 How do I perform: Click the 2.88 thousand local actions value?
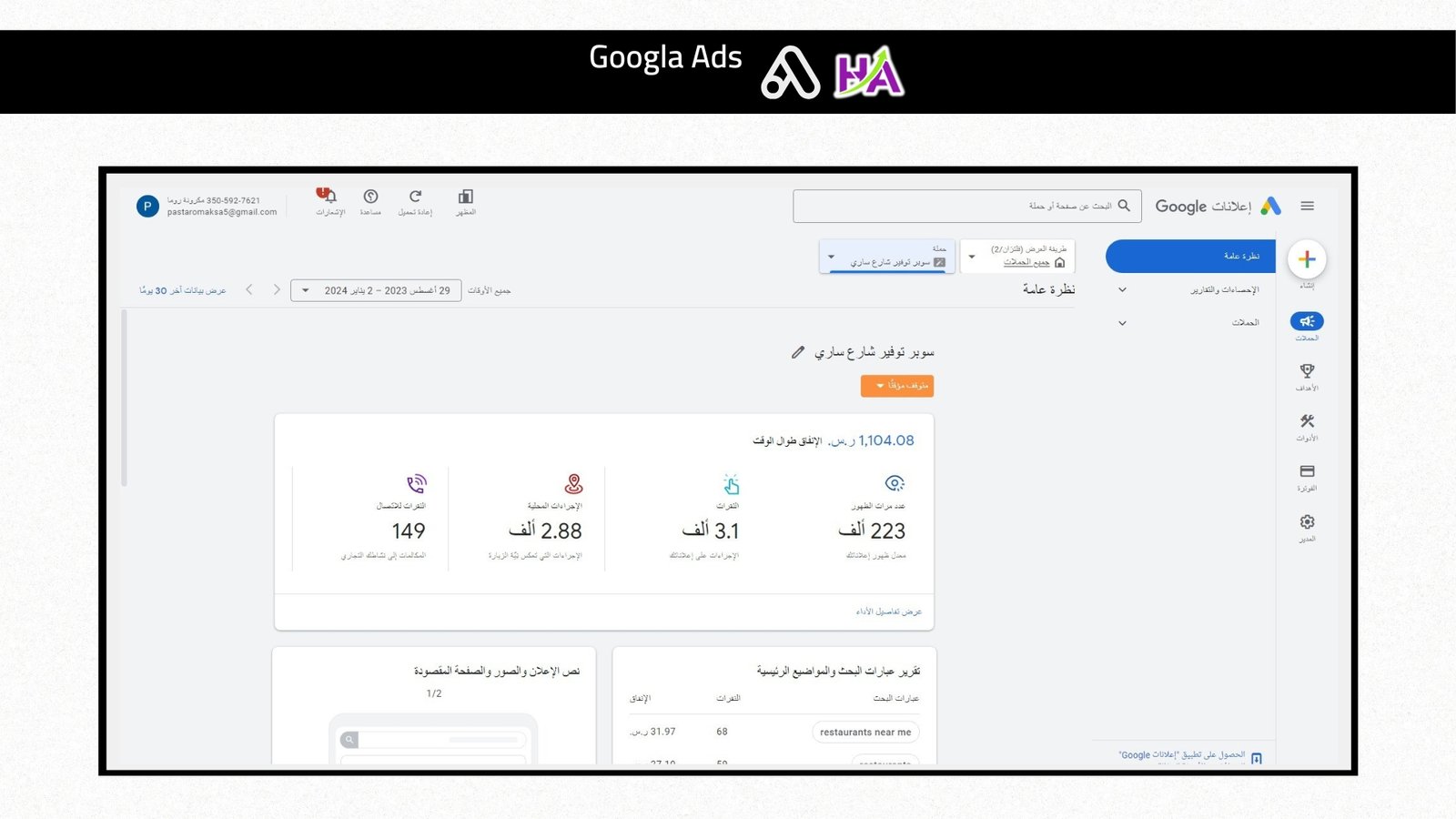545,531
